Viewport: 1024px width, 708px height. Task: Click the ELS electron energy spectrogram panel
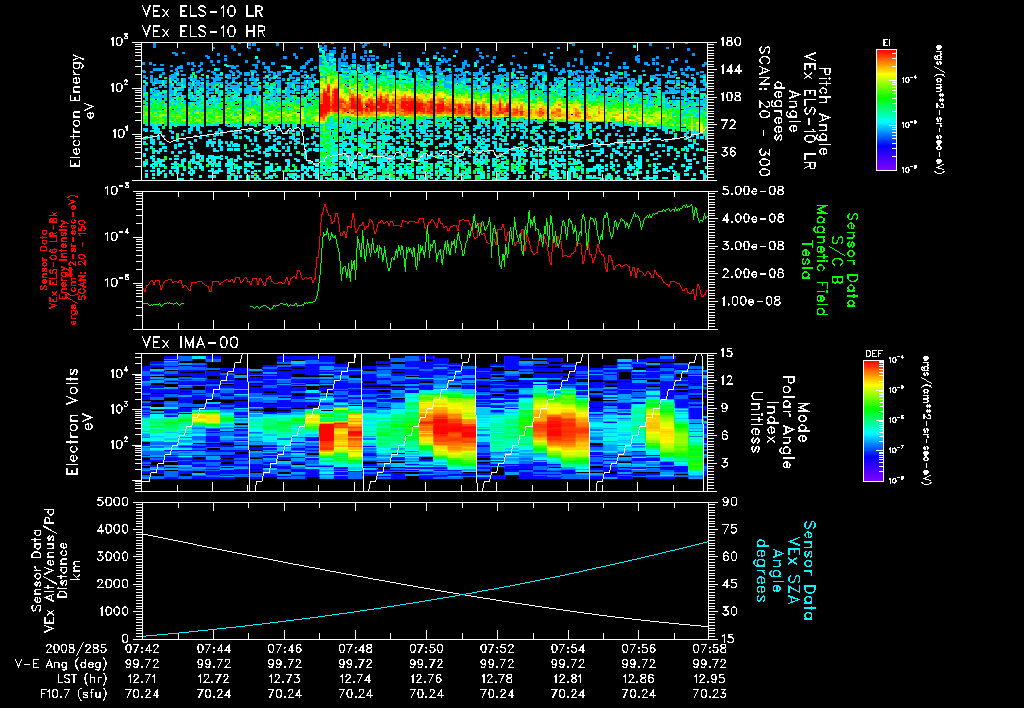point(425,111)
